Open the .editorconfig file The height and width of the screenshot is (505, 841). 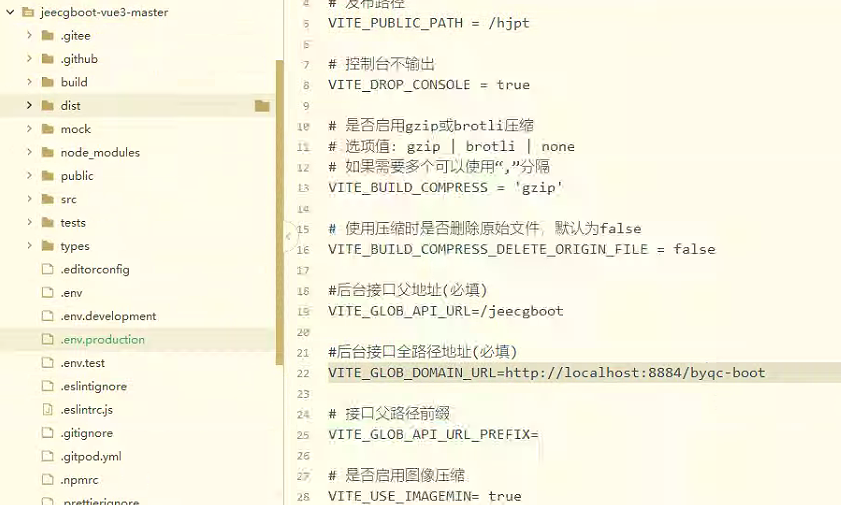click(x=95, y=269)
